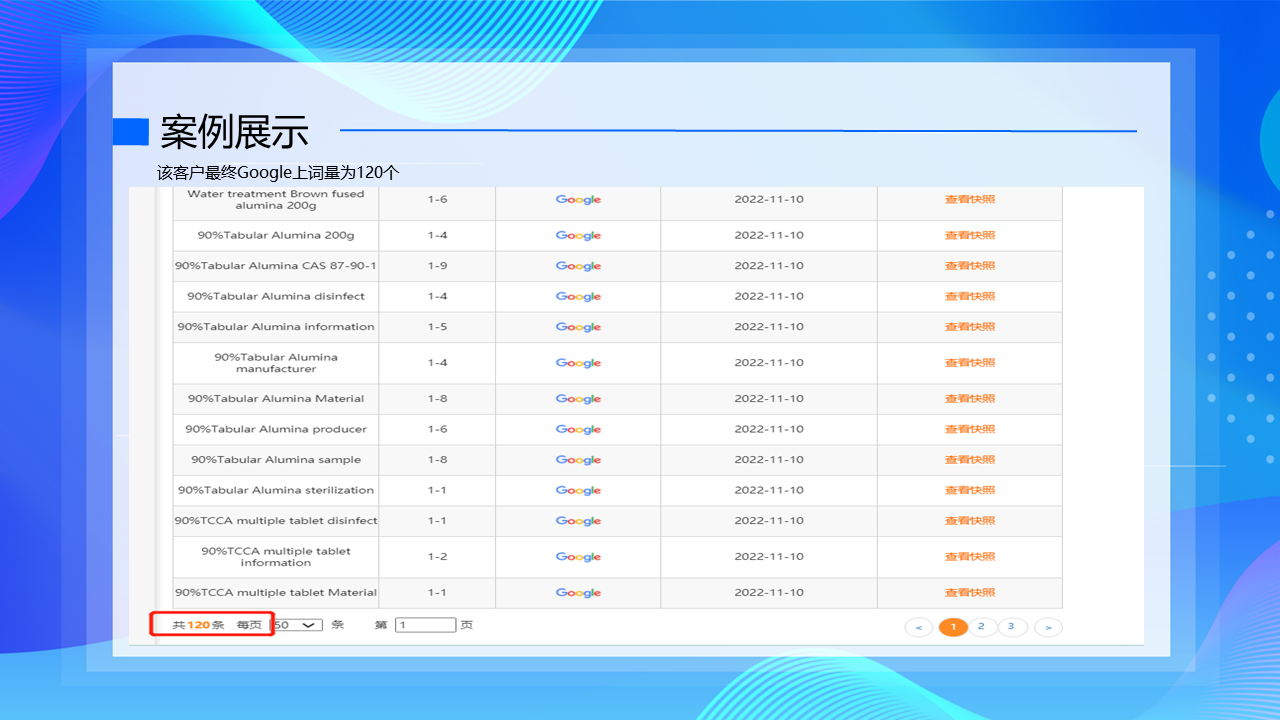
Task: Select keyword cell '90%TCCA multiple tablet information'
Action: (x=276, y=557)
